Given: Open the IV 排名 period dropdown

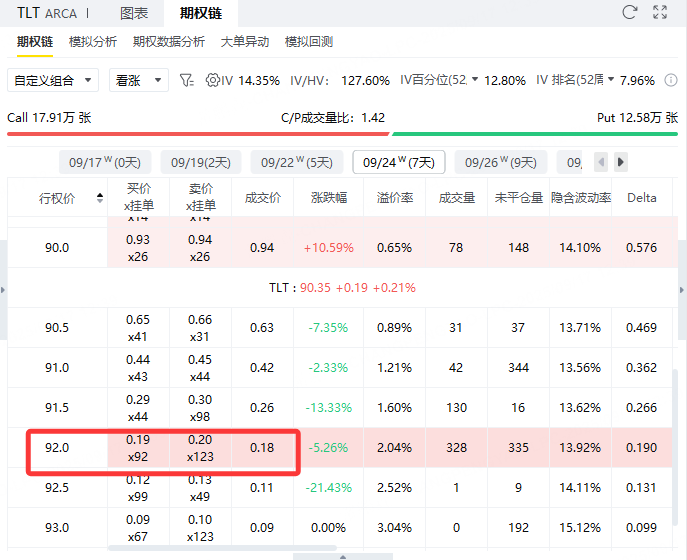Looking at the screenshot, I should click(611, 79).
